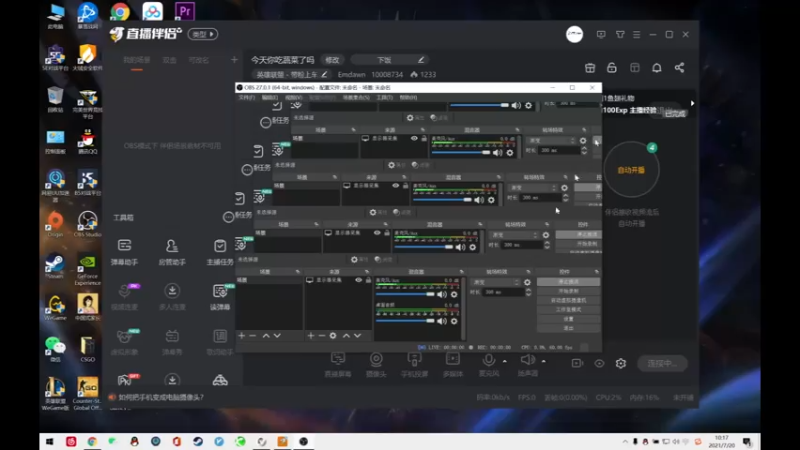Image resolution: width=800 pixels, height=450 pixels.
Task: Toggle the 自动开播 circular switch
Action: [x=632, y=170]
